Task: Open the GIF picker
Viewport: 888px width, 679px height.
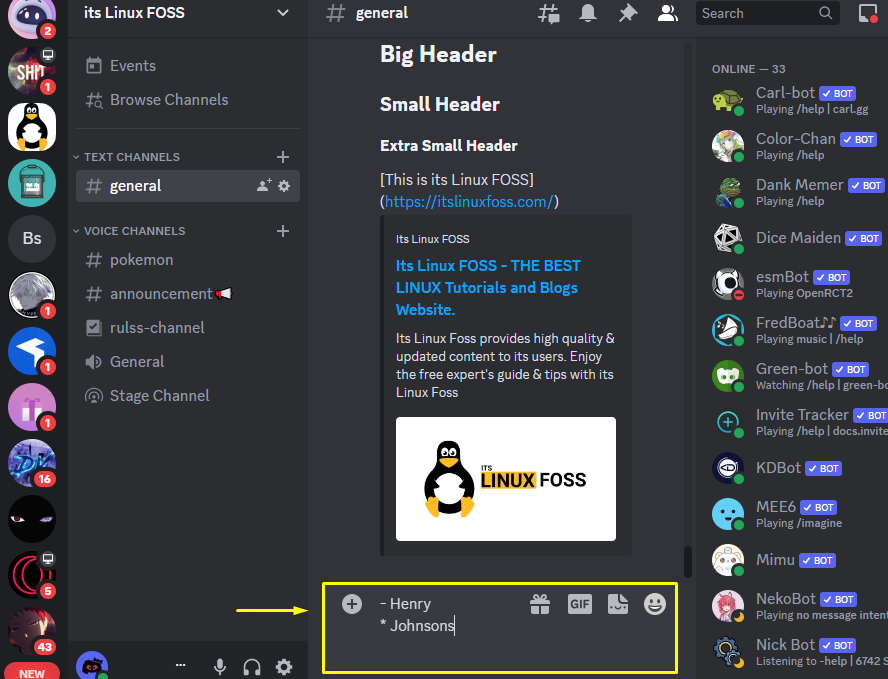Action: click(x=579, y=604)
